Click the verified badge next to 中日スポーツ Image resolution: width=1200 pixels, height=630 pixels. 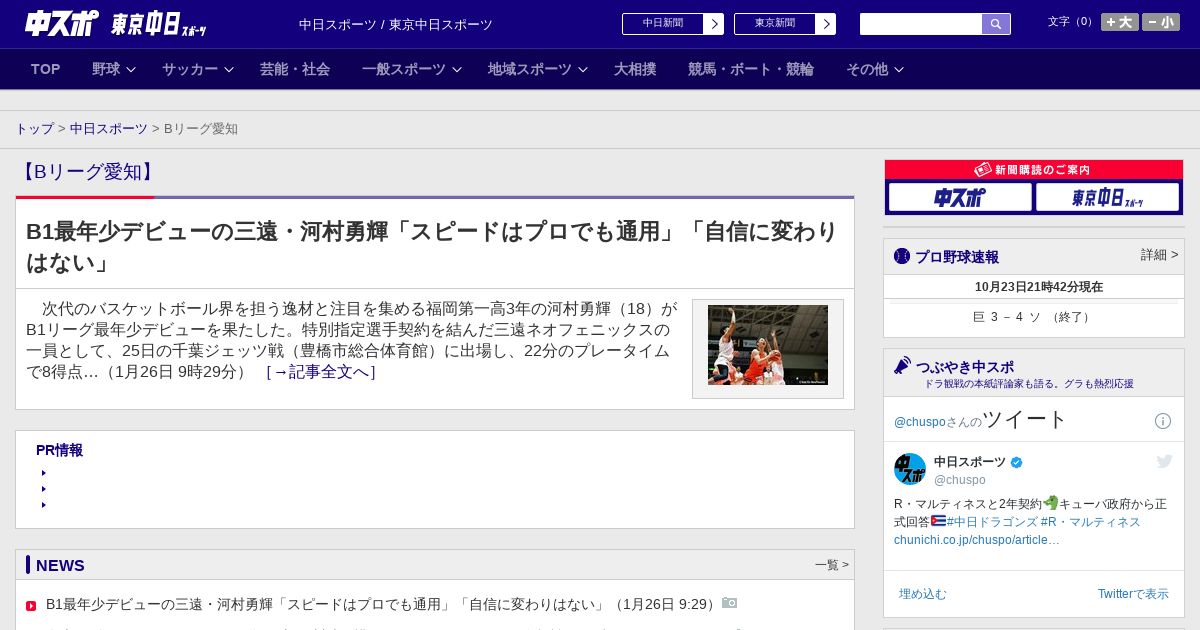[1017, 463]
